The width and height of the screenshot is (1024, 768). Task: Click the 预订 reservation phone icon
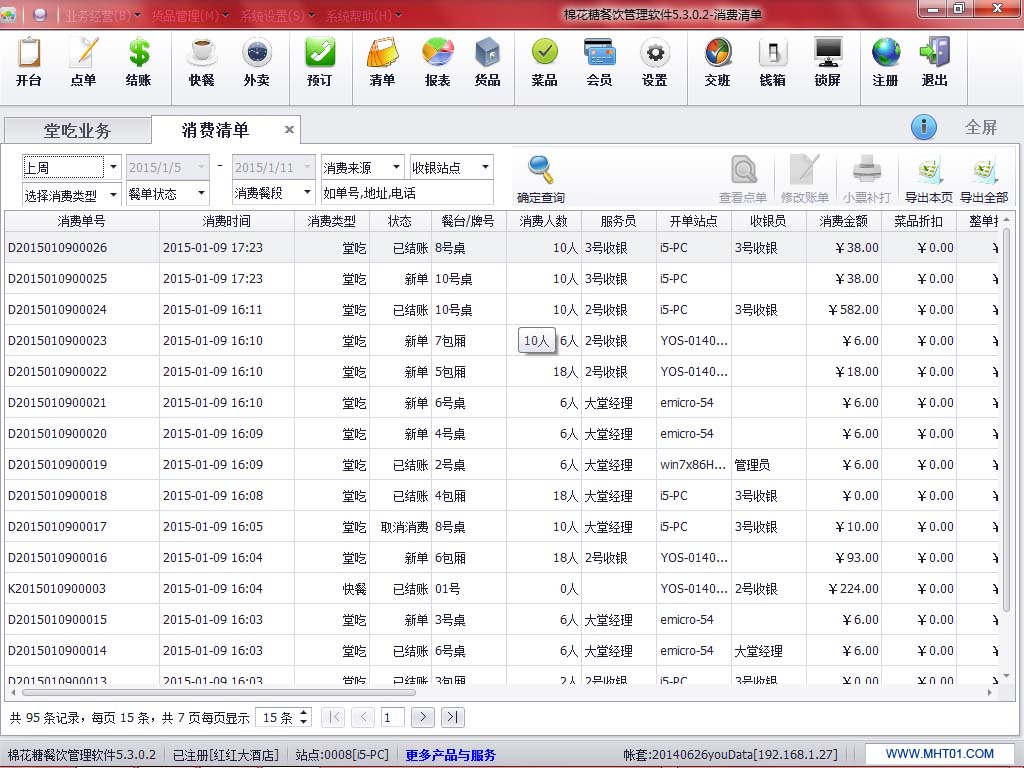pos(320,63)
